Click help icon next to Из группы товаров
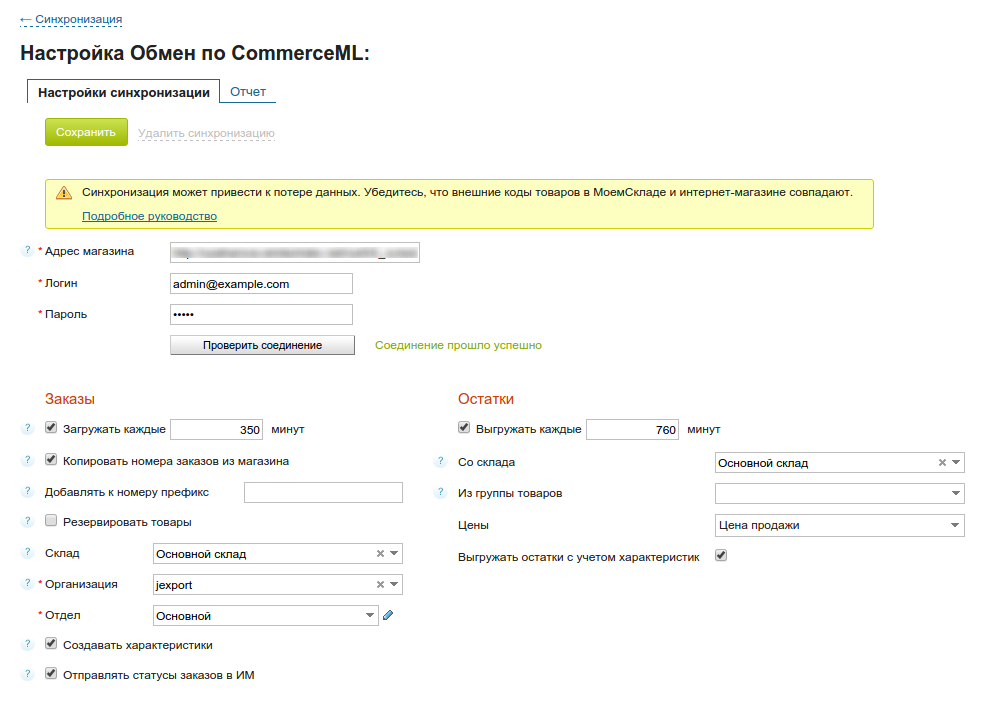Viewport: 988px width, 703px height. (440, 493)
